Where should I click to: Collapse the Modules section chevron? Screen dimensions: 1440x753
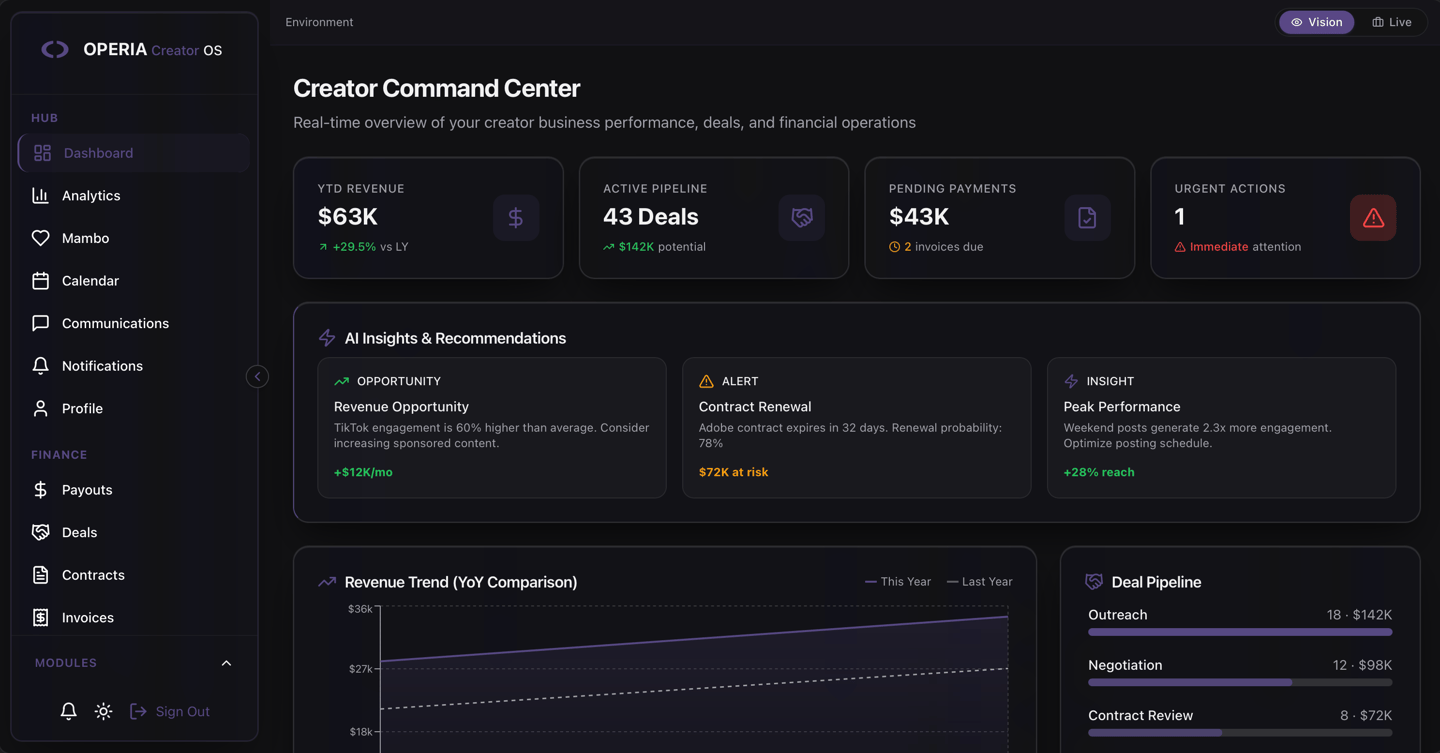coord(226,663)
